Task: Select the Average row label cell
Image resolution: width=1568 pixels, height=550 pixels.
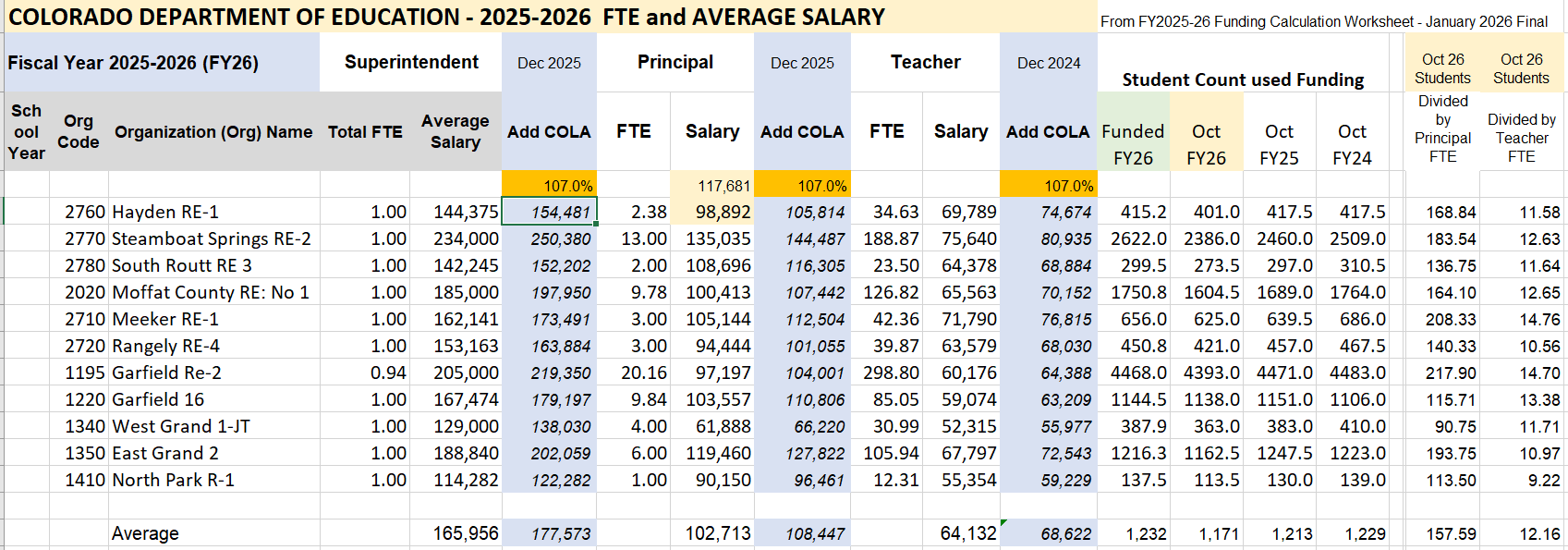Action: 214,533
